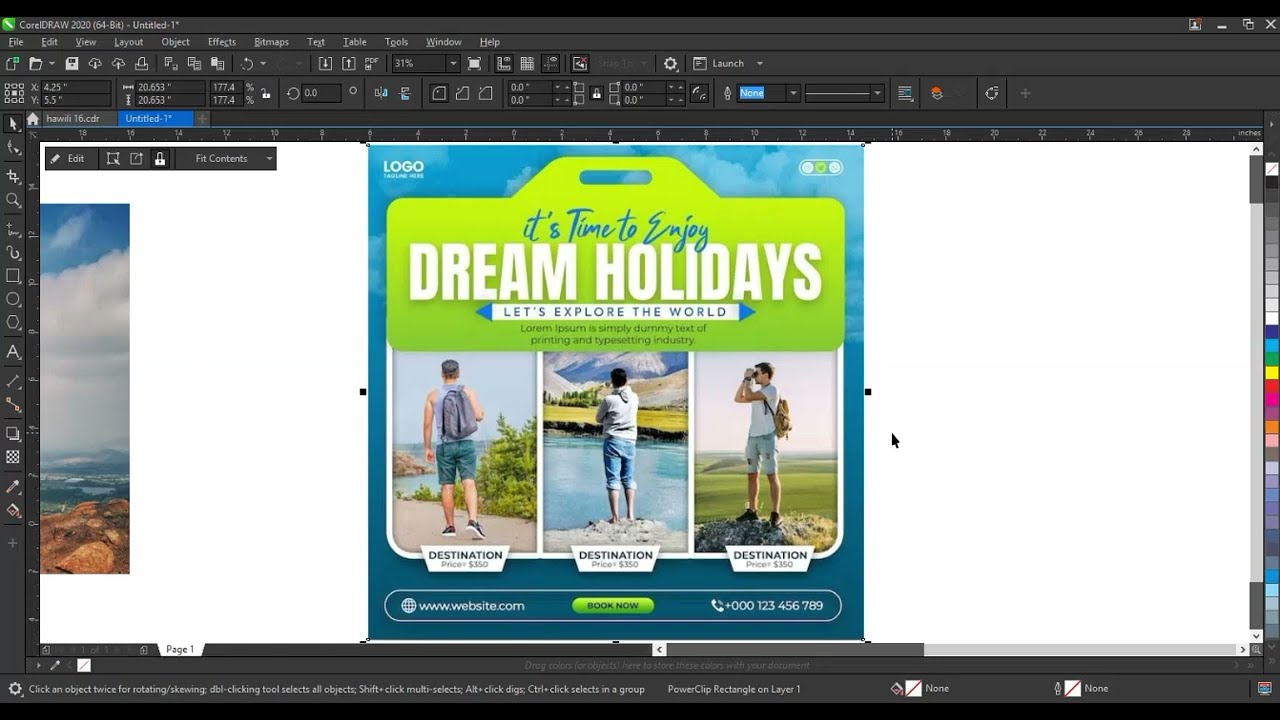Select the Drop Shadow tool

coord(13,433)
